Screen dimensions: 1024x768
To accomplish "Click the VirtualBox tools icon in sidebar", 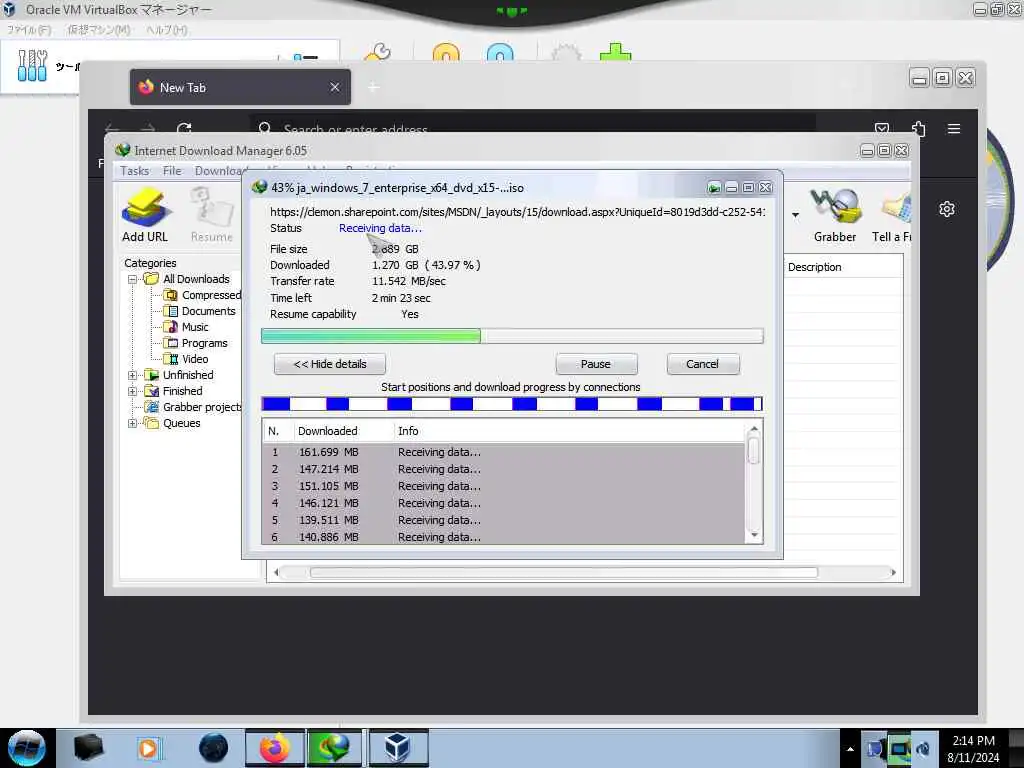I will (32, 65).
